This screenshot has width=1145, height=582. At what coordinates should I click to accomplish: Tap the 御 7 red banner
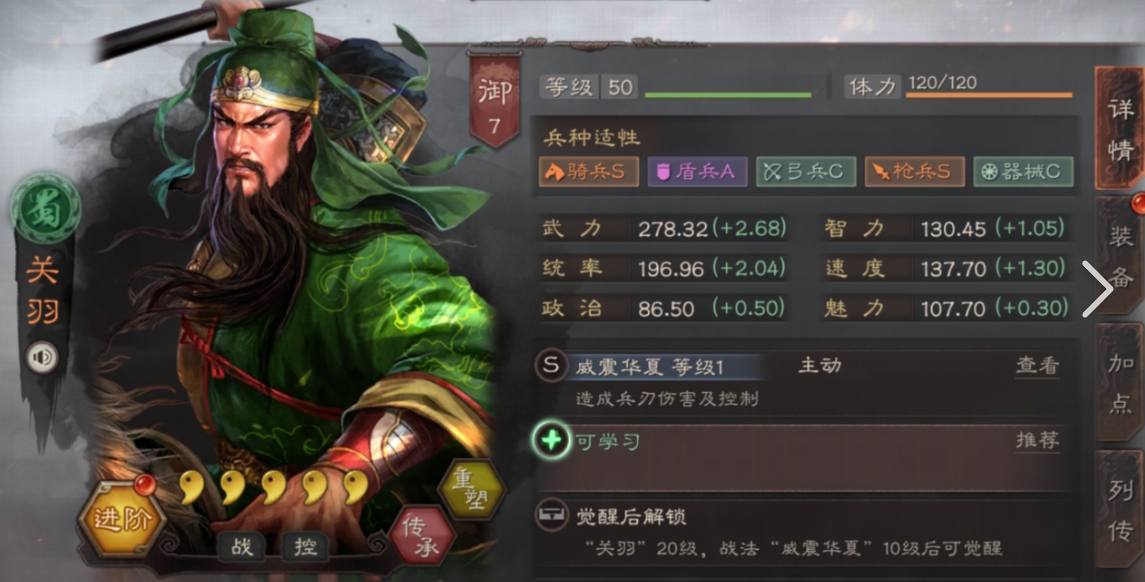[495, 99]
